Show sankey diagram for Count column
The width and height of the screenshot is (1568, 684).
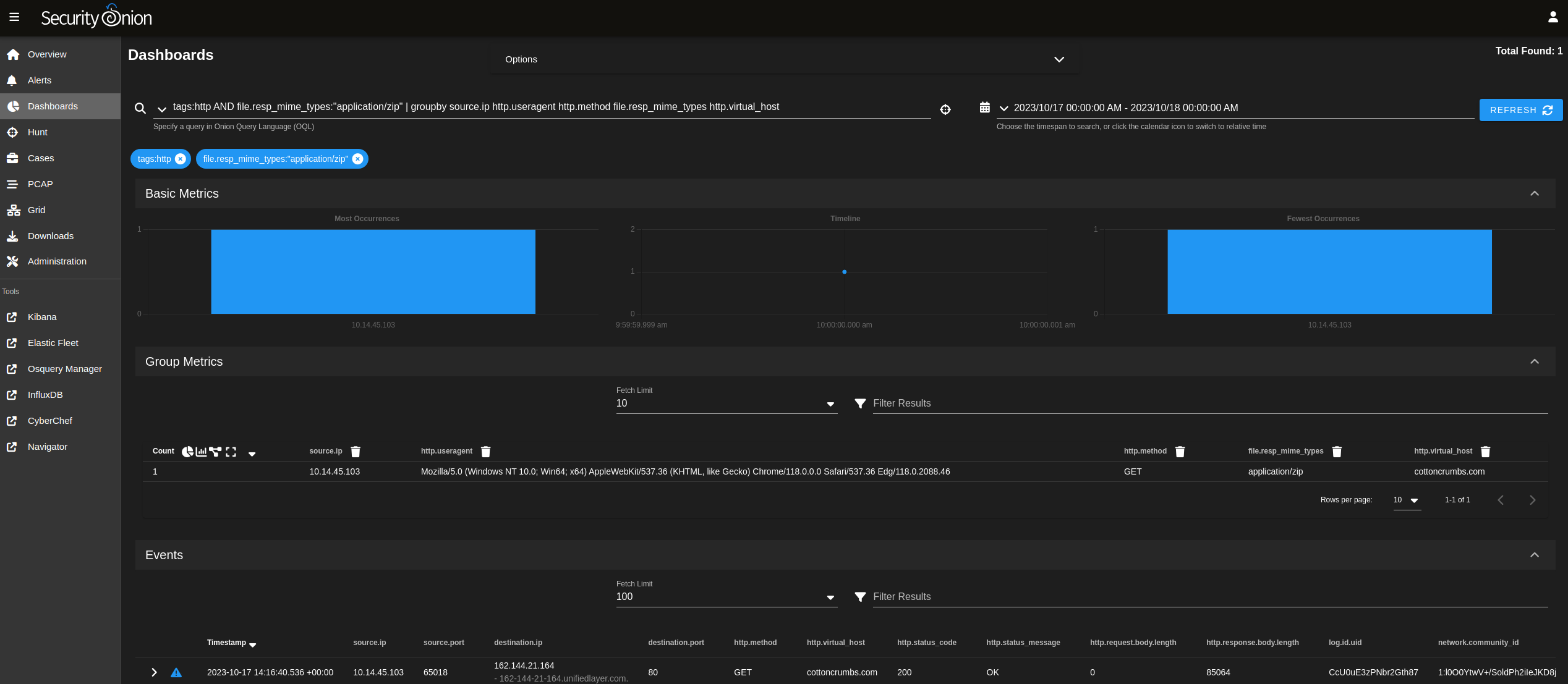215,452
